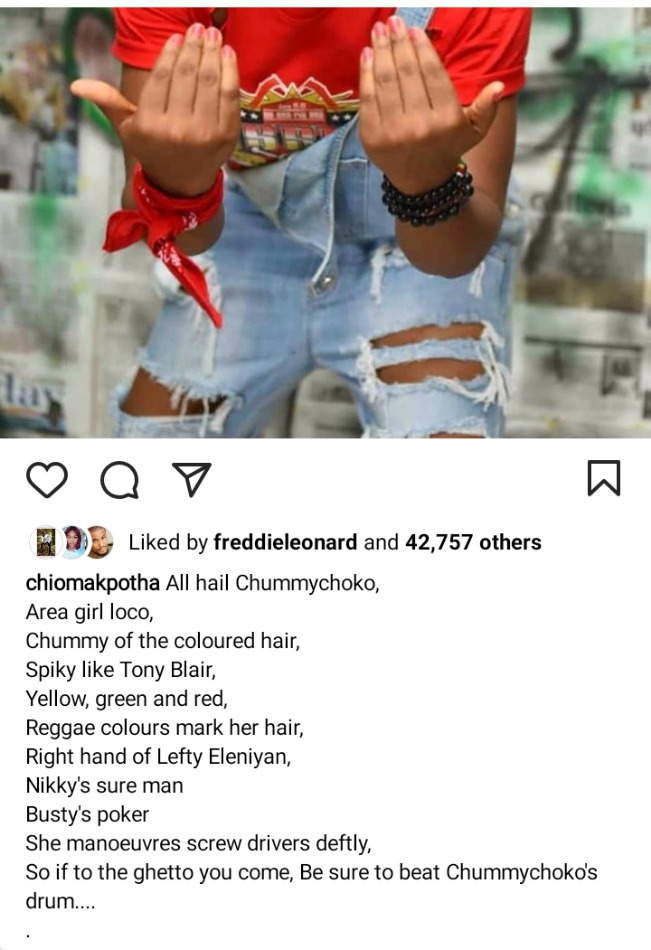651x950 pixels.
Task: View the 42,757 others who liked
Action: [473, 542]
